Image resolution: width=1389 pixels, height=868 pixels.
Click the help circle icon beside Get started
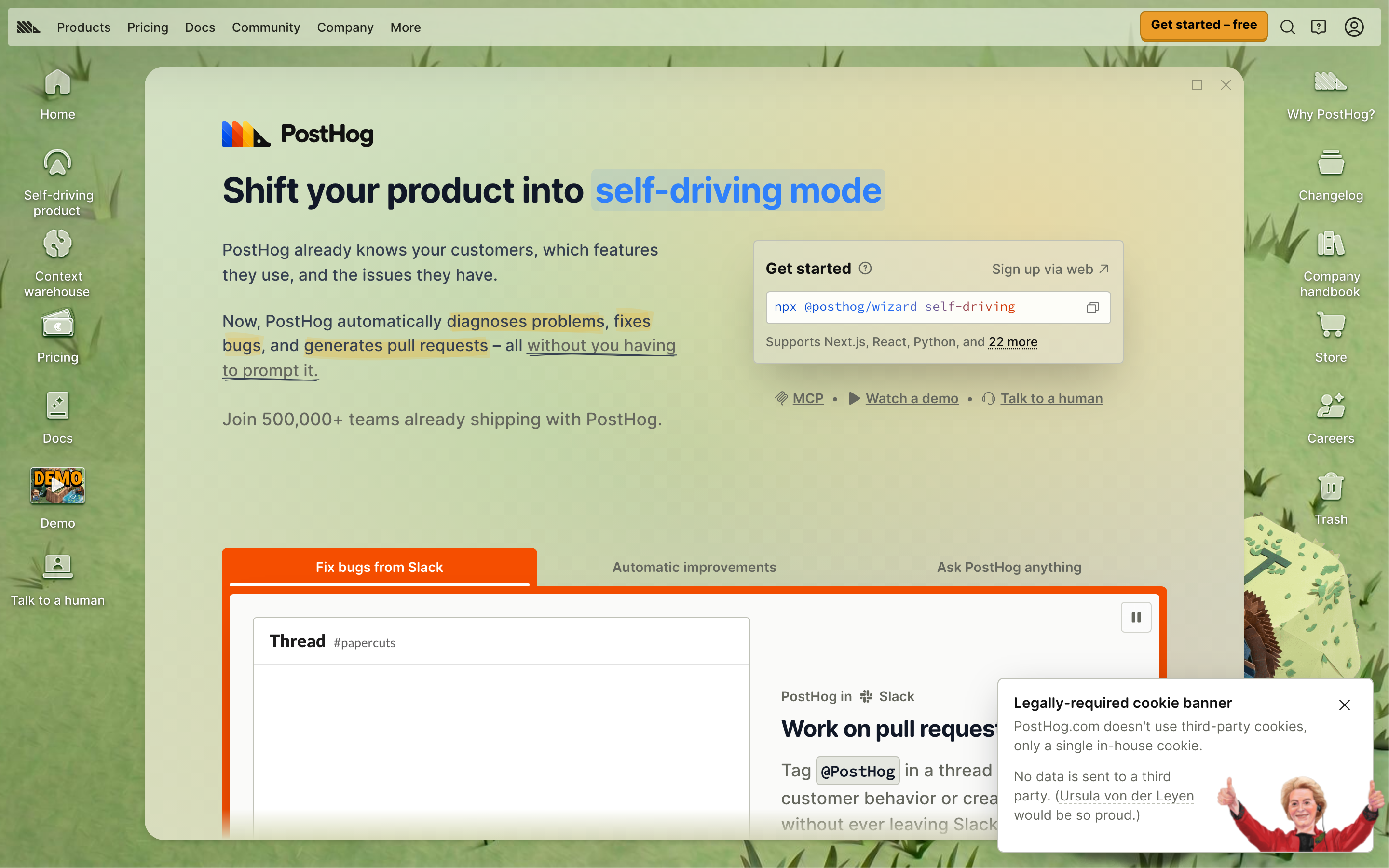(x=865, y=268)
